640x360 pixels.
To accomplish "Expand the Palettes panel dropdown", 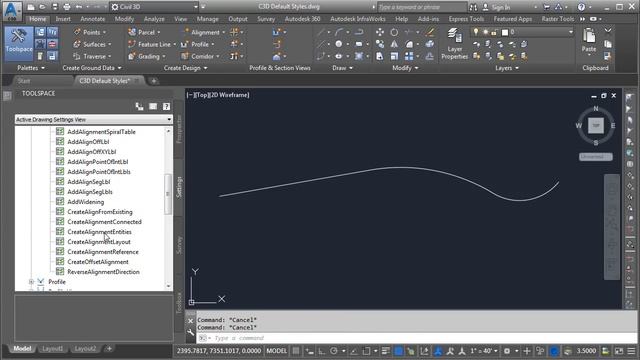I will click(31, 68).
